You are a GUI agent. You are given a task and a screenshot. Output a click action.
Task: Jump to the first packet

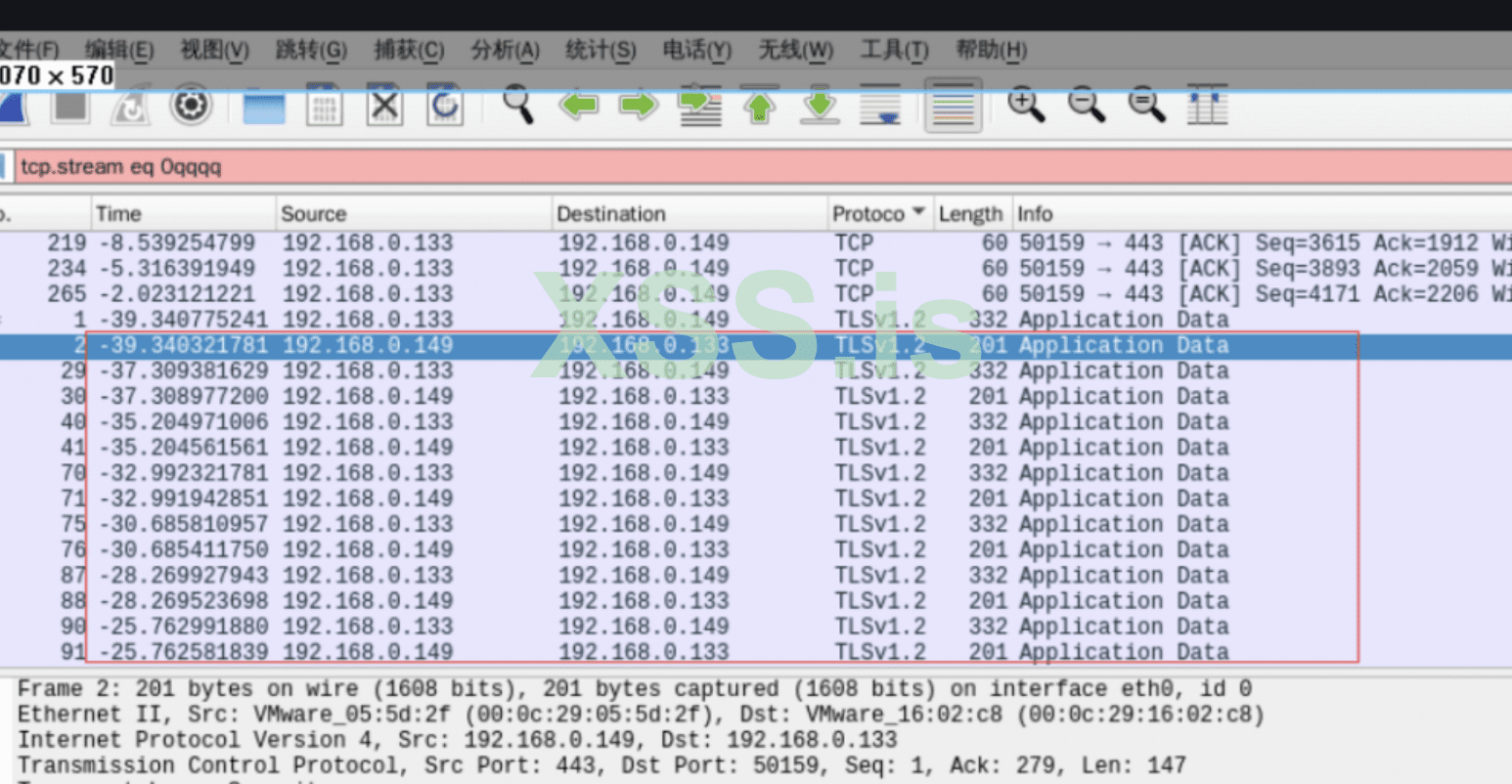(x=760, y=106)
